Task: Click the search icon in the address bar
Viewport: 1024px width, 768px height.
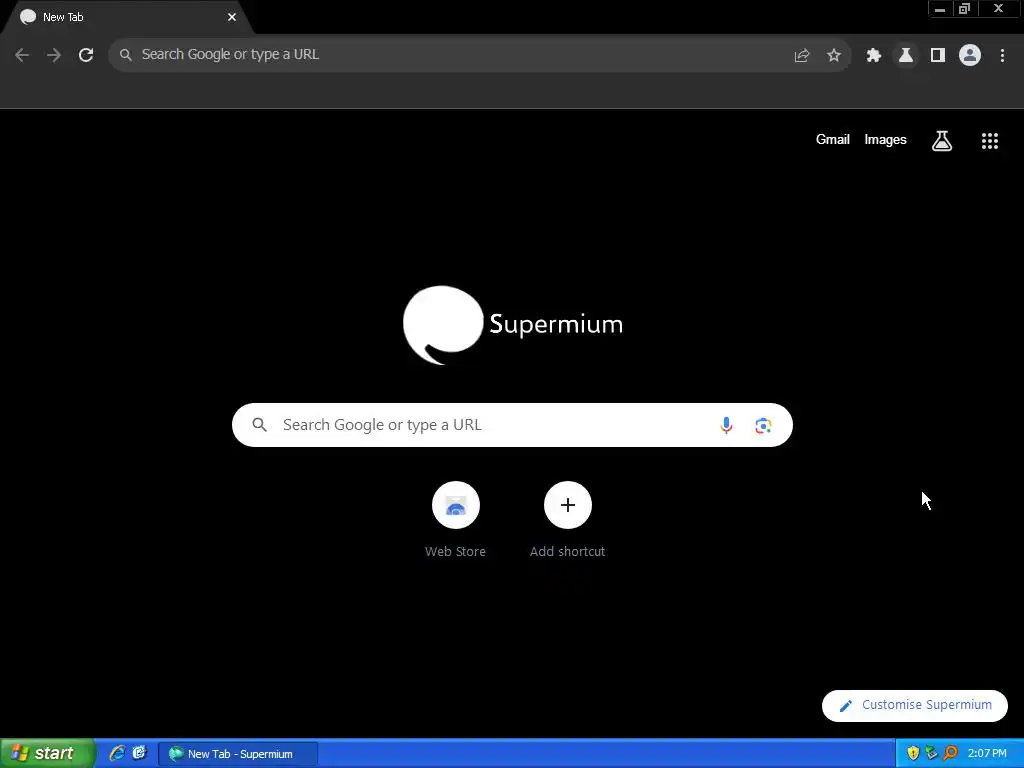Action: [126, 55]
